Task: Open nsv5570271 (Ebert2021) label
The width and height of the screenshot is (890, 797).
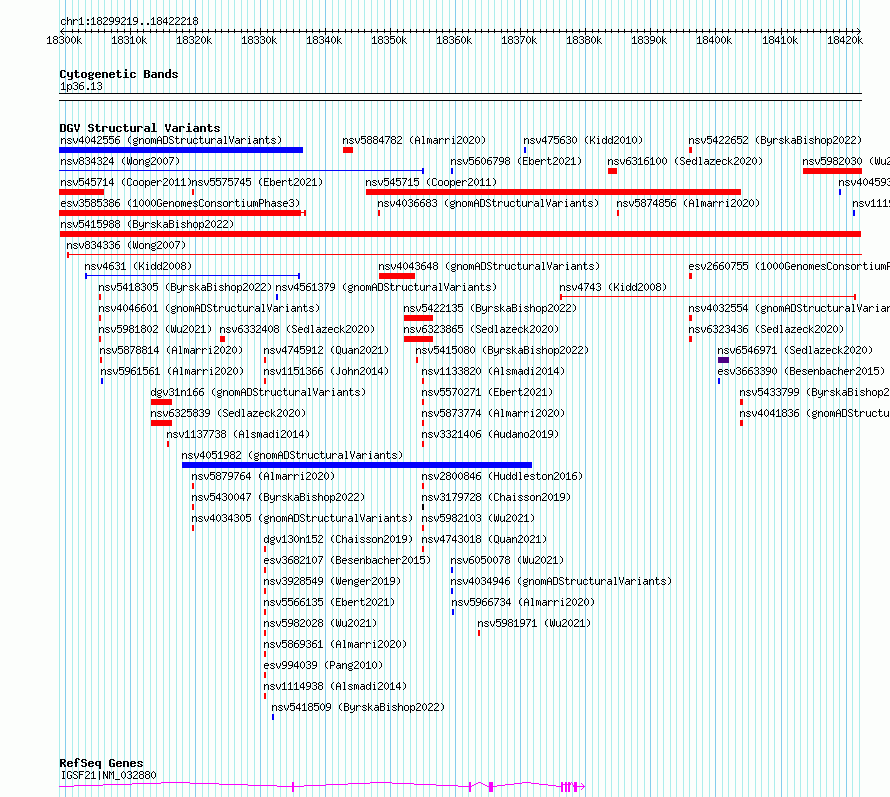Action: 487,392
